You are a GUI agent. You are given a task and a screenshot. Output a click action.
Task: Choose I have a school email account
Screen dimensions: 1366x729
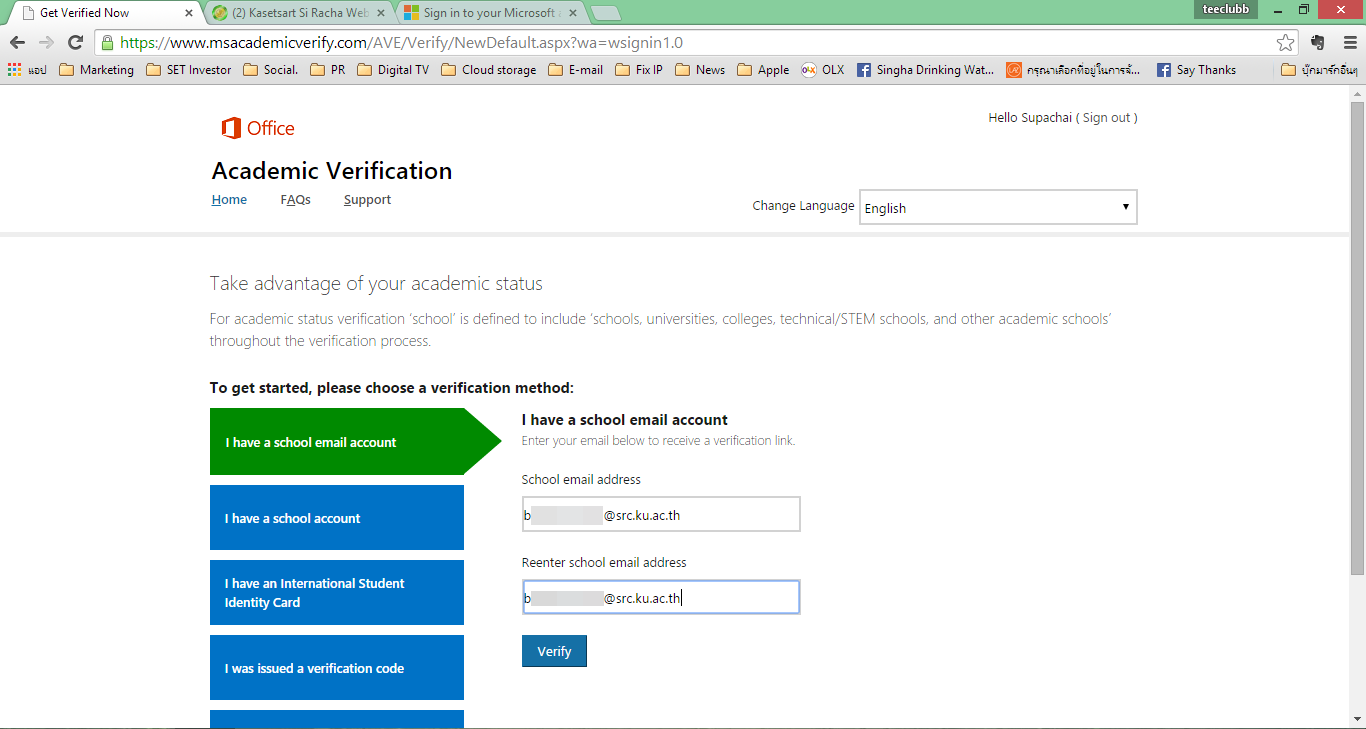pos(355,442)
